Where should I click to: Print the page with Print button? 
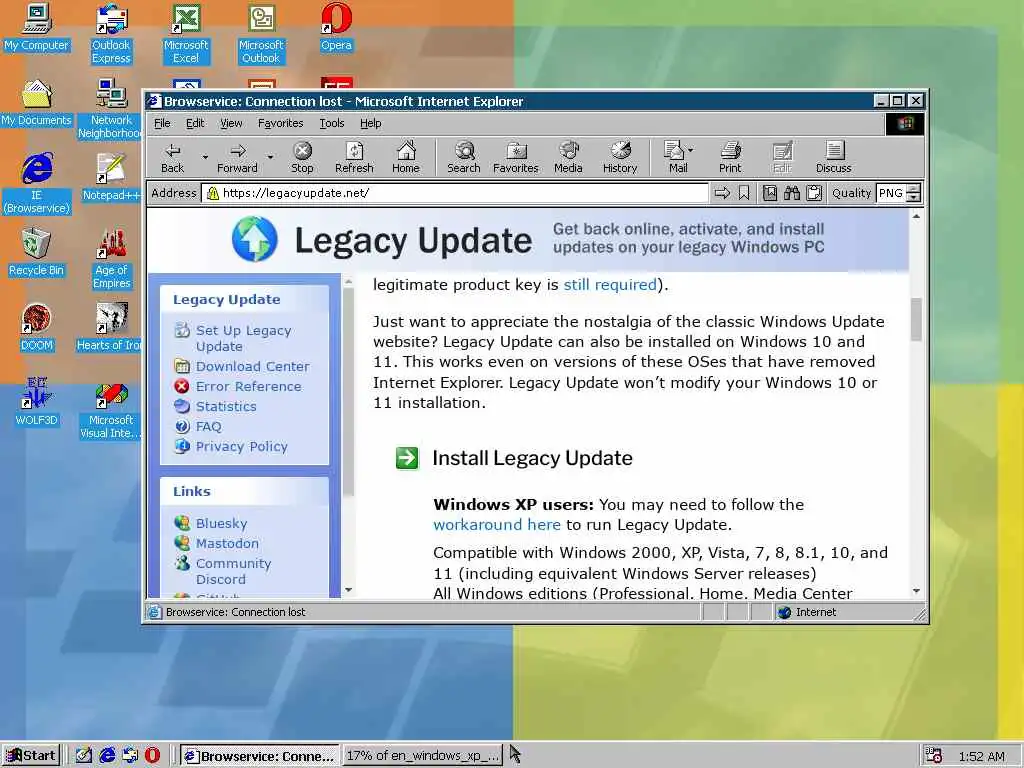point(730,157)
